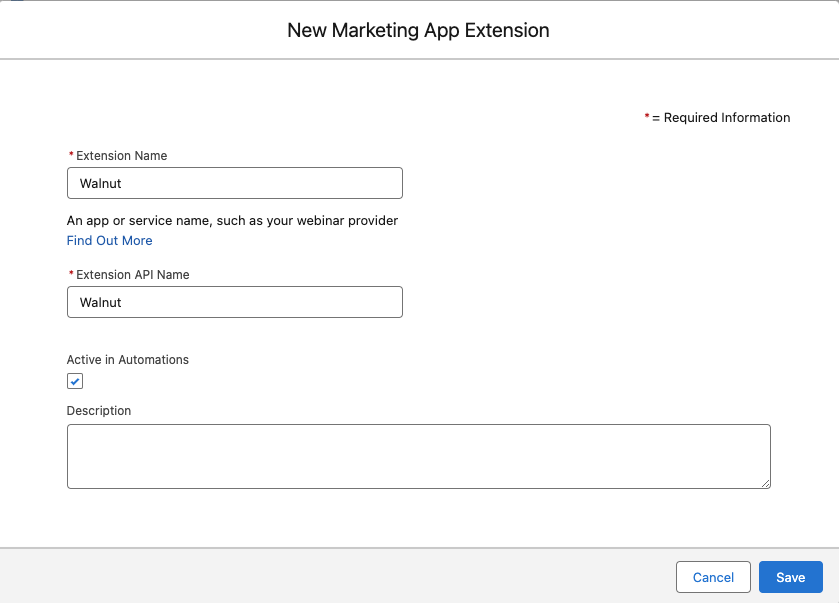Click the 'Extension Name' label

point(121,156)
